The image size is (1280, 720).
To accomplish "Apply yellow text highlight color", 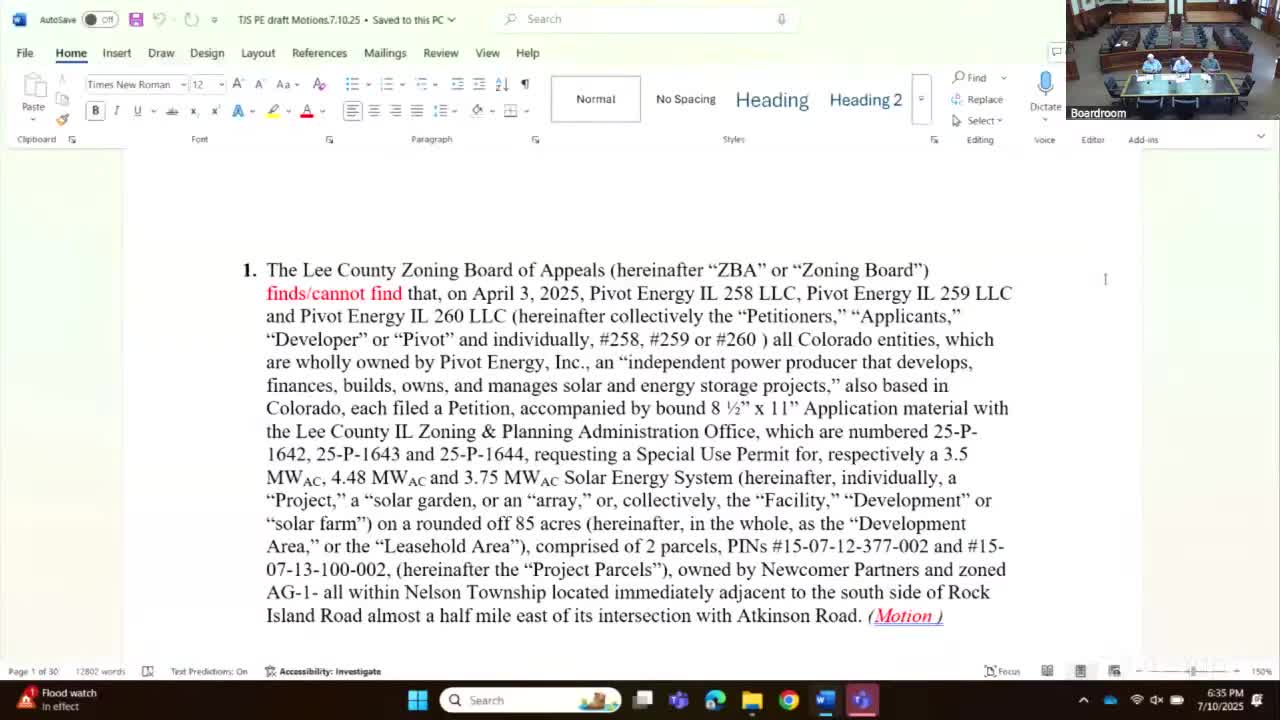I will [271, 110].
